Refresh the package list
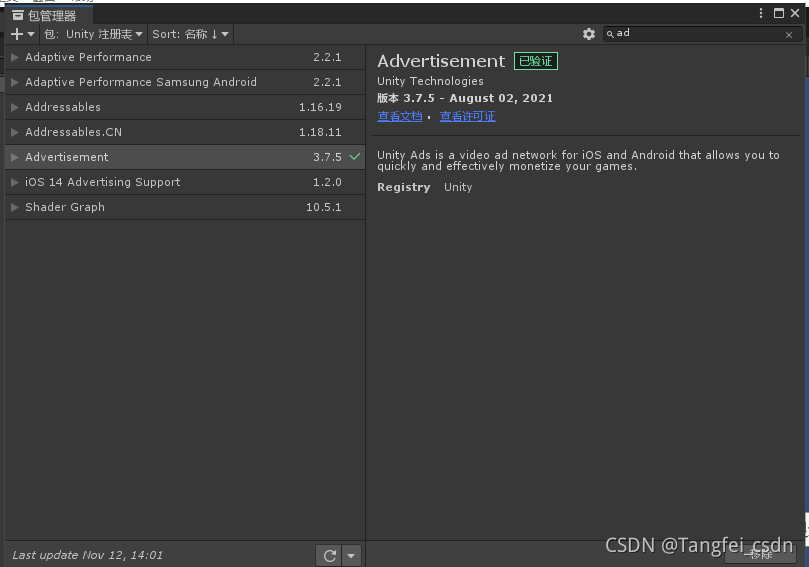Screen dimensions: 809x567 coord(330,556)
